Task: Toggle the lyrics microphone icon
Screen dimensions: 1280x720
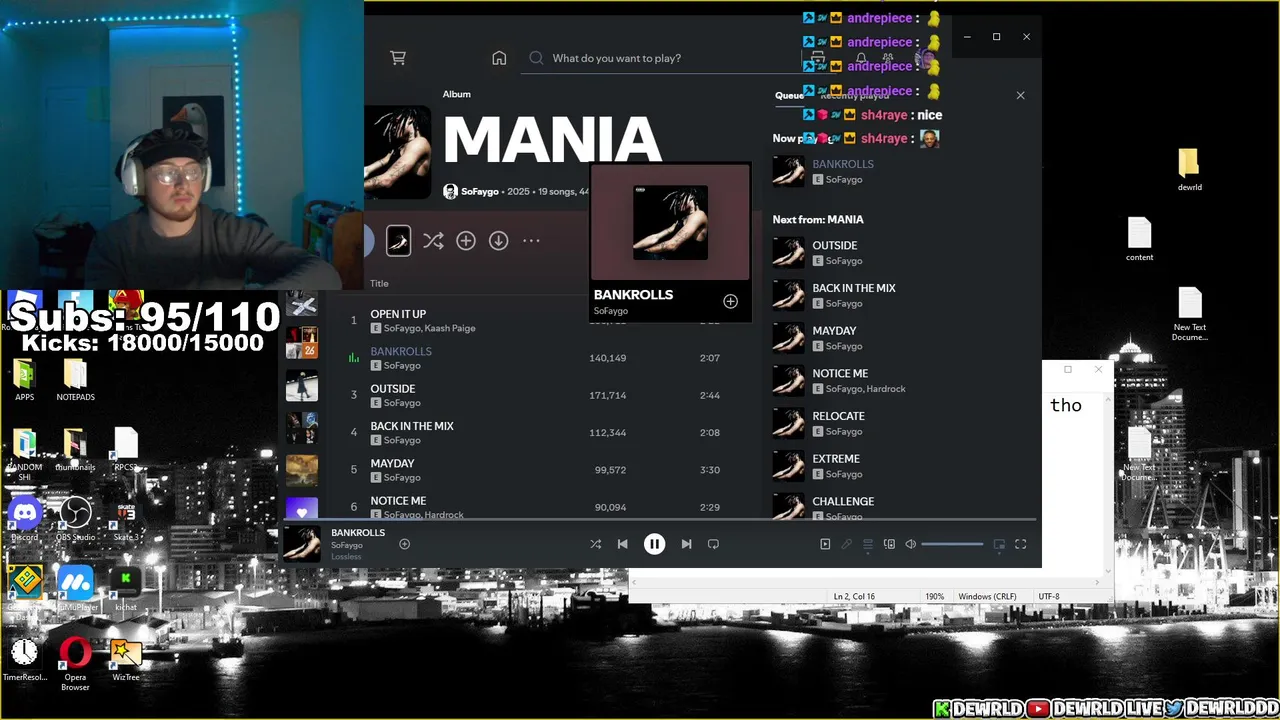Action: (846, 544)
